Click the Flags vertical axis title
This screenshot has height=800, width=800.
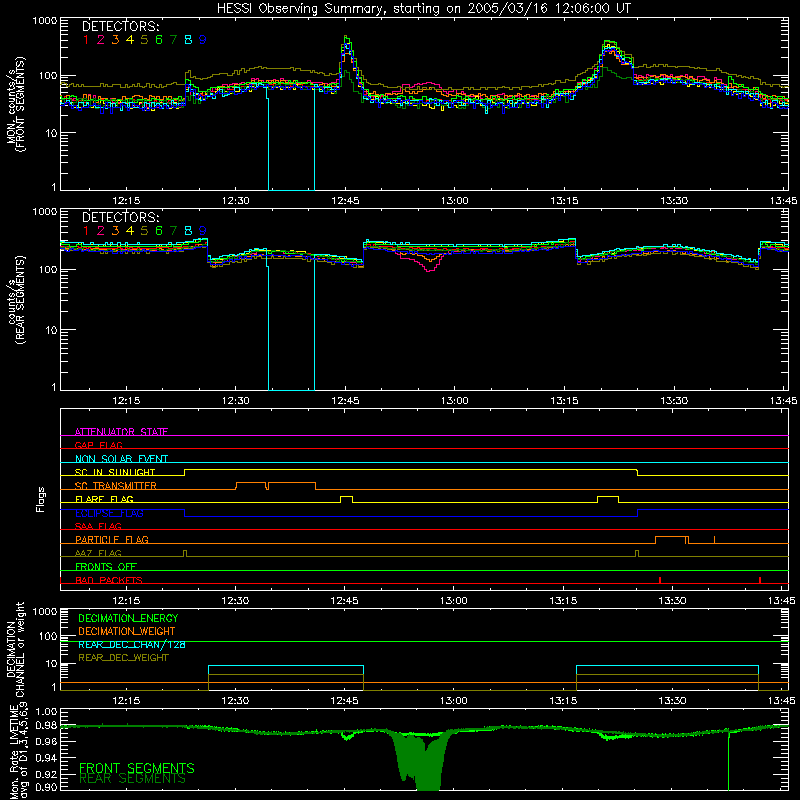(x=41, y=499)
